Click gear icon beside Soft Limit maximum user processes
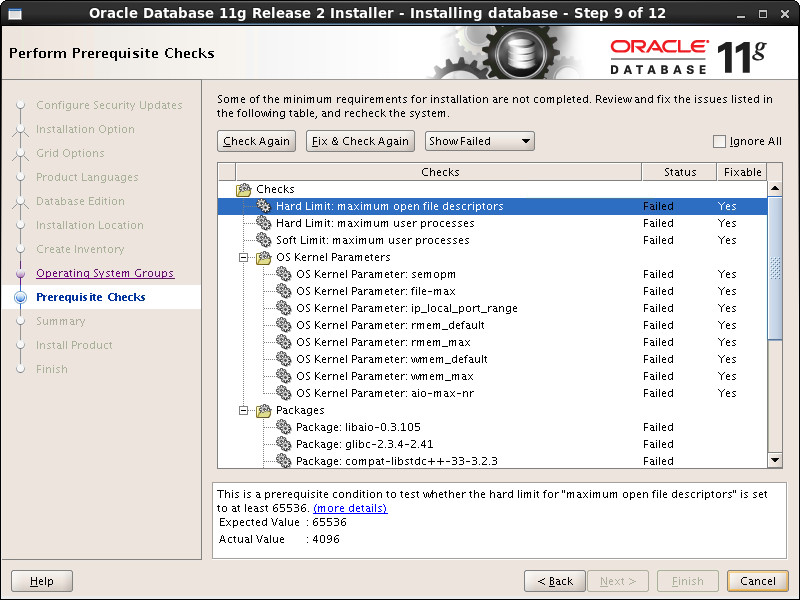800x600 pixels. (x=263, y=240)
